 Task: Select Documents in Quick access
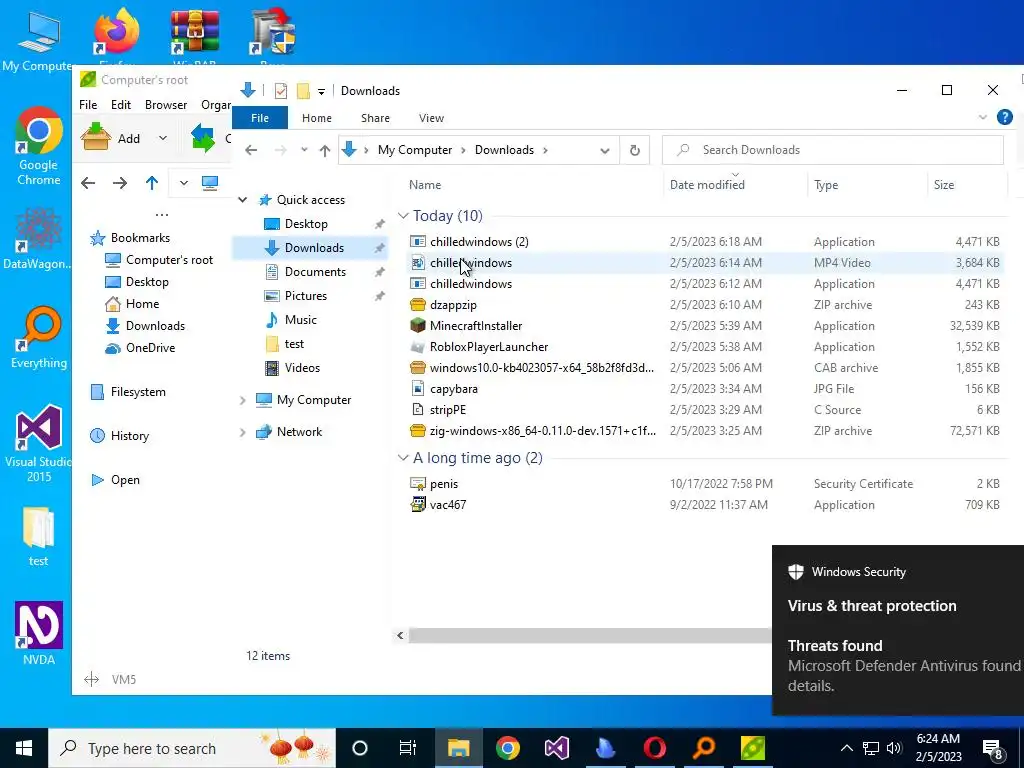[x=315, y=272]
